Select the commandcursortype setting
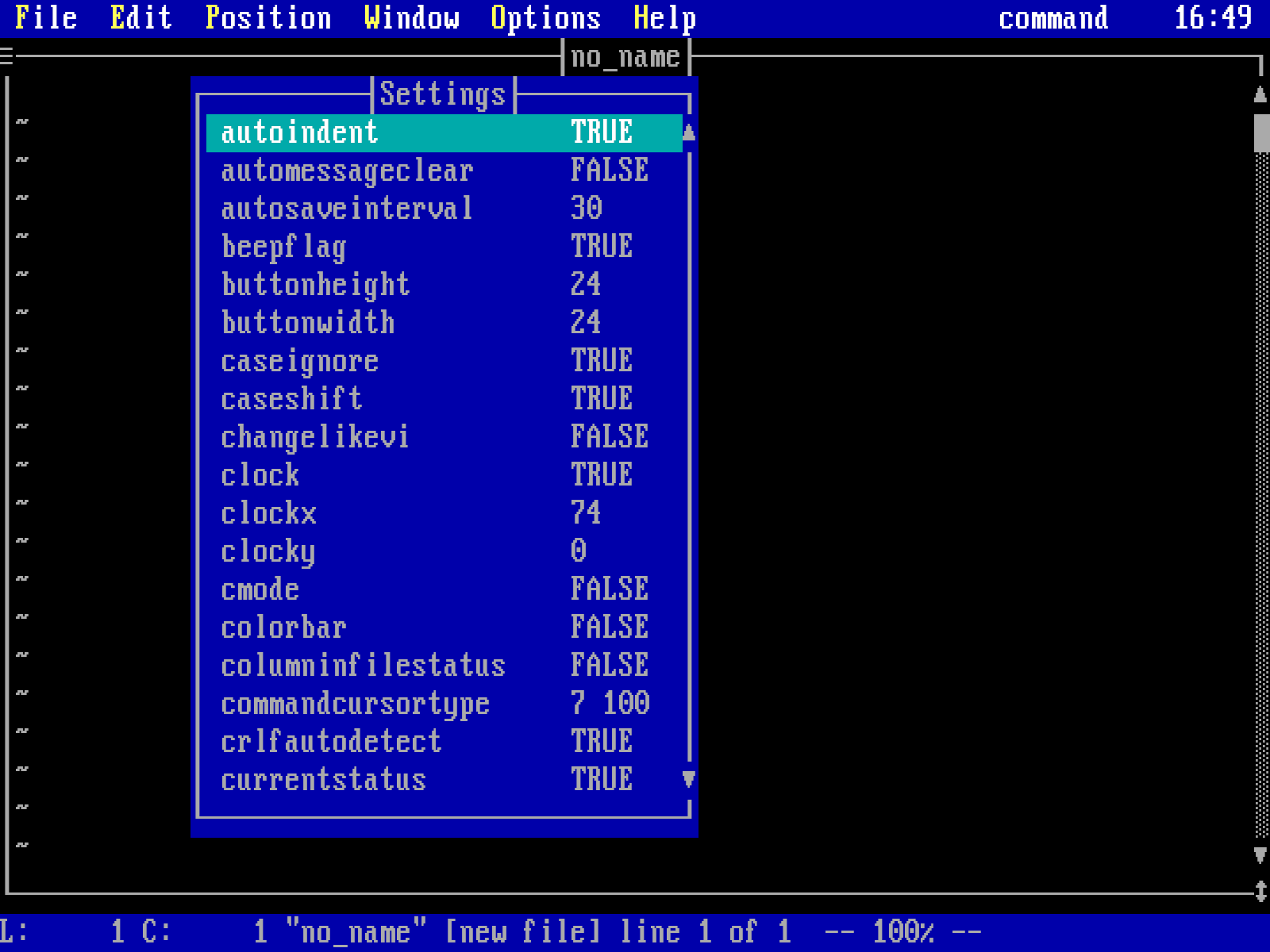Screen dimensions: 1270x952 355,704
